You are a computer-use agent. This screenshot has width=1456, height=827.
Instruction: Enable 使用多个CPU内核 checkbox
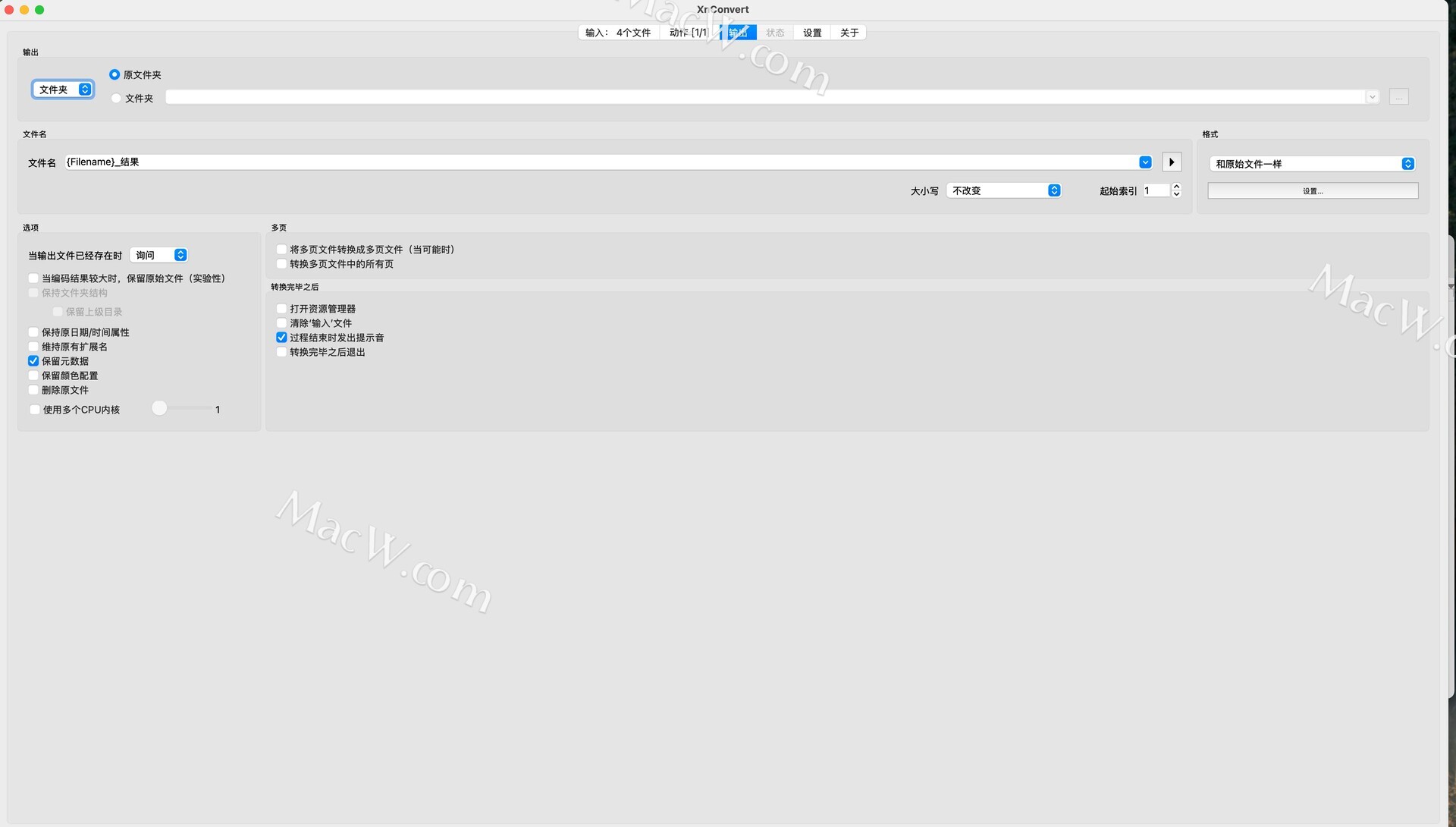tap(35, 410)
